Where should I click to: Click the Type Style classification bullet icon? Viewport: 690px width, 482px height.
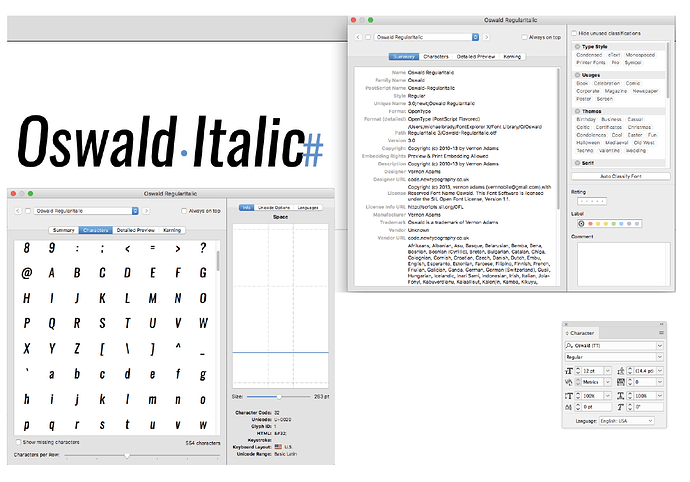[x=578, y=45]
